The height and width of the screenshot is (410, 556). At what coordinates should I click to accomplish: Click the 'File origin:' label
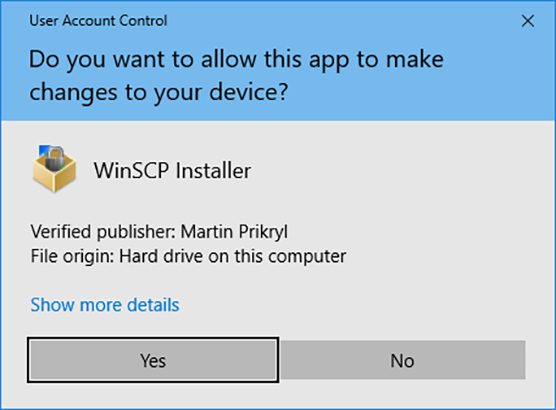[72, 256]
